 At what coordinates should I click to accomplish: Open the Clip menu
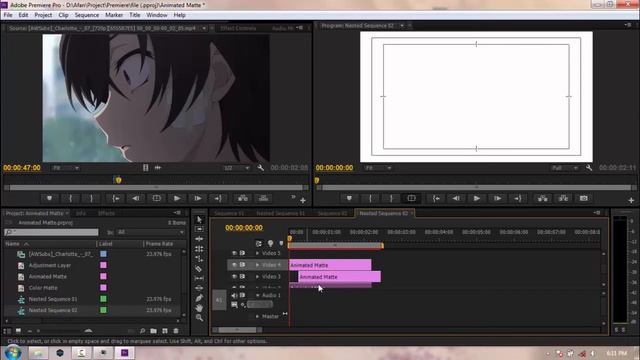[63, 15]
